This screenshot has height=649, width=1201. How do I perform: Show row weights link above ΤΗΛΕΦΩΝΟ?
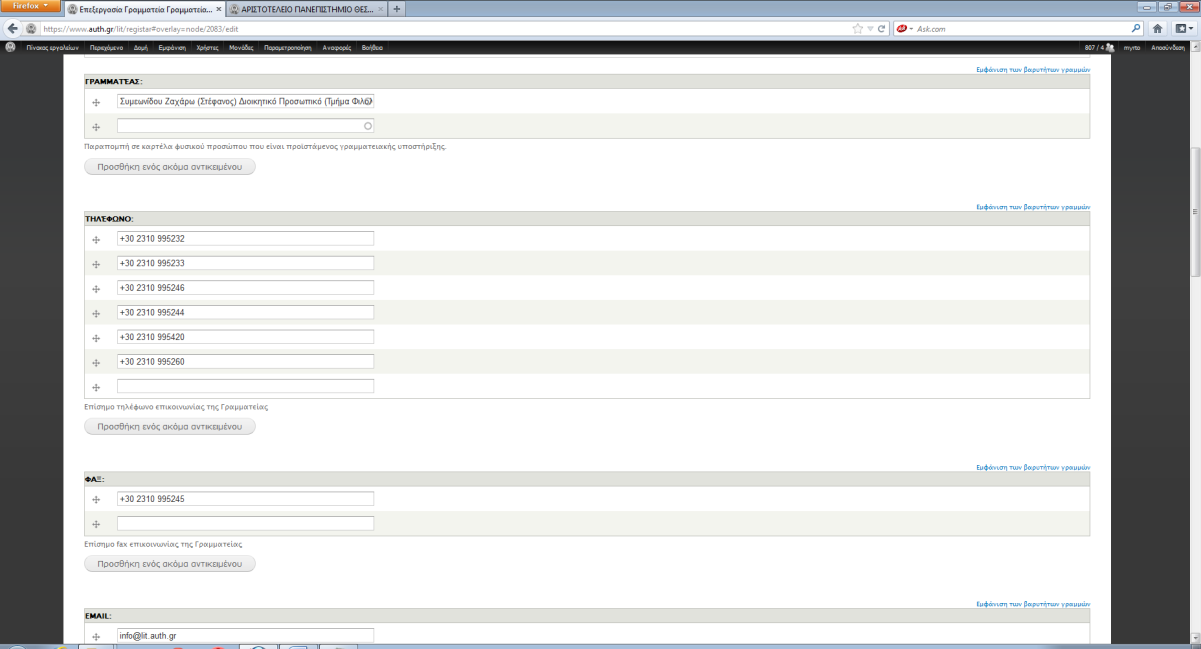pyautogui.click(x=1033, y=207)
